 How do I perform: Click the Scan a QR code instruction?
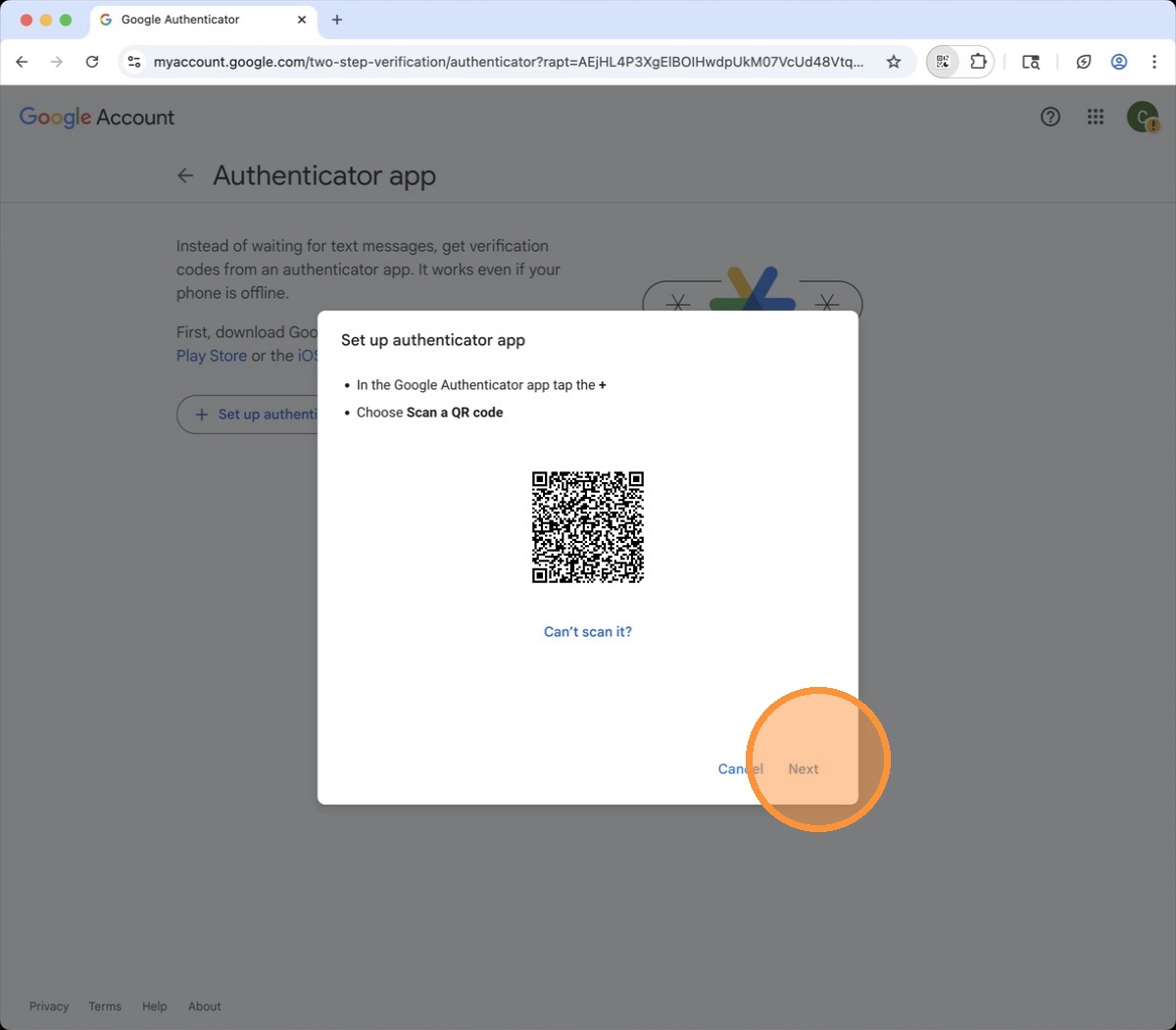click(455, 413)
